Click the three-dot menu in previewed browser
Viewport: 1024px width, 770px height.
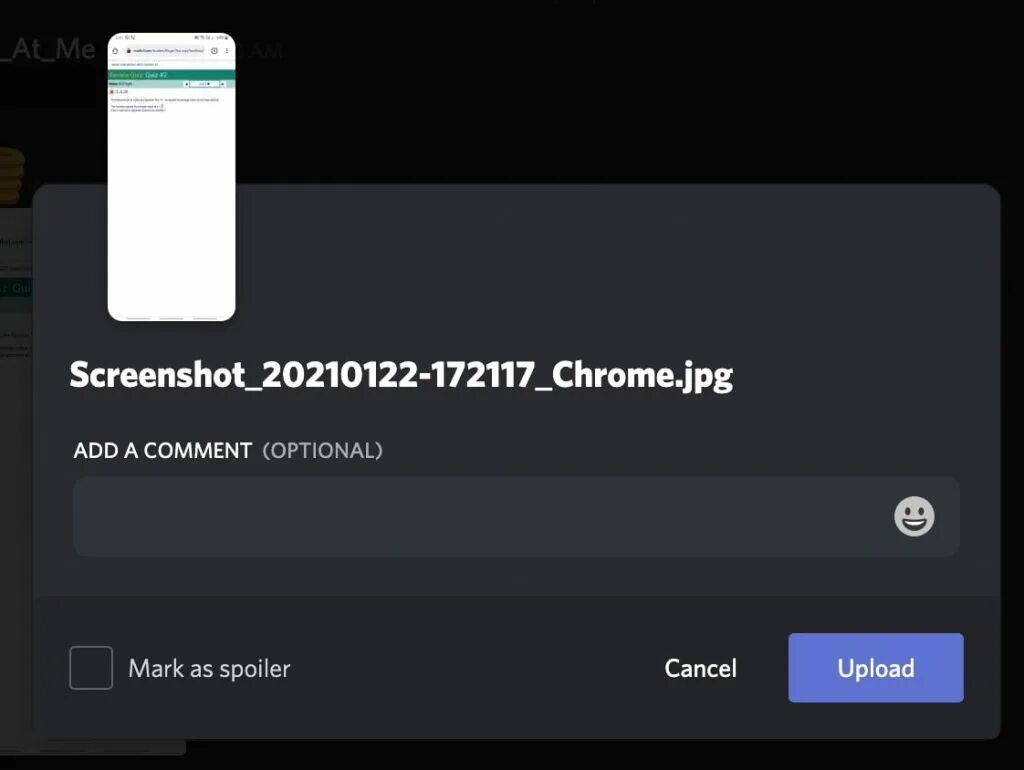pos(227,51)
